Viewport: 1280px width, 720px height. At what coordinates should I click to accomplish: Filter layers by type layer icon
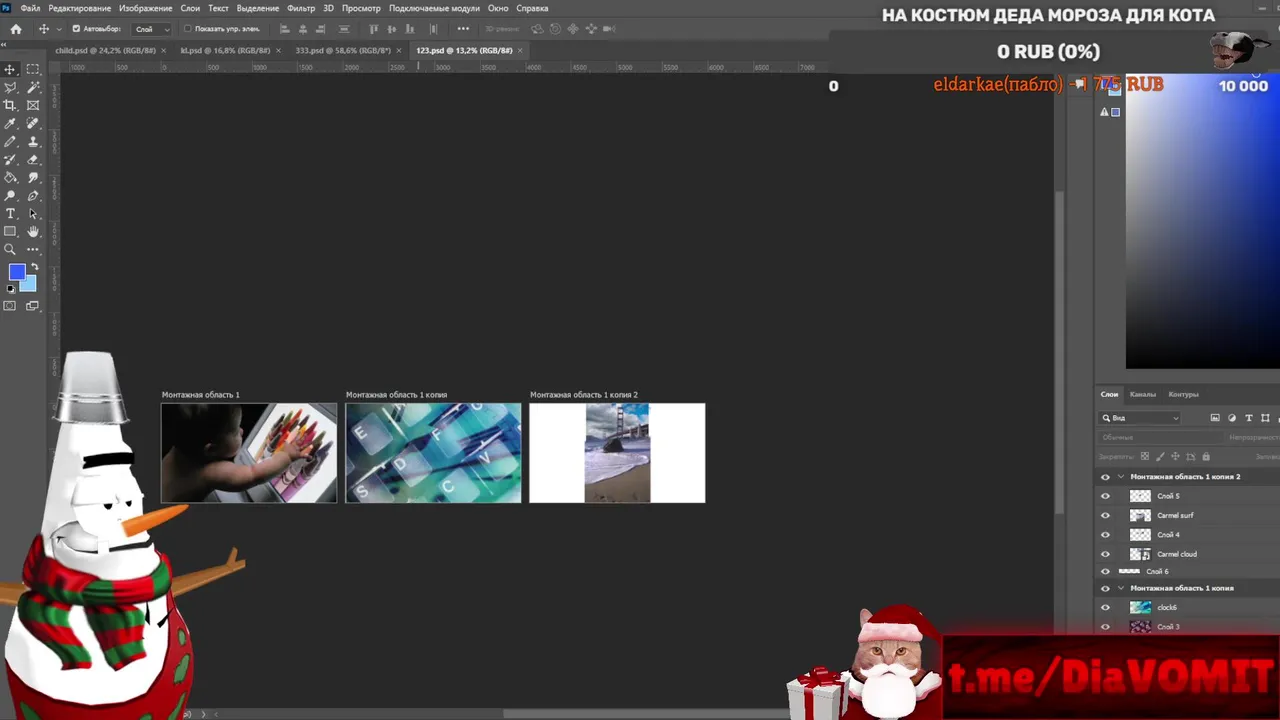click(1249, 418)
